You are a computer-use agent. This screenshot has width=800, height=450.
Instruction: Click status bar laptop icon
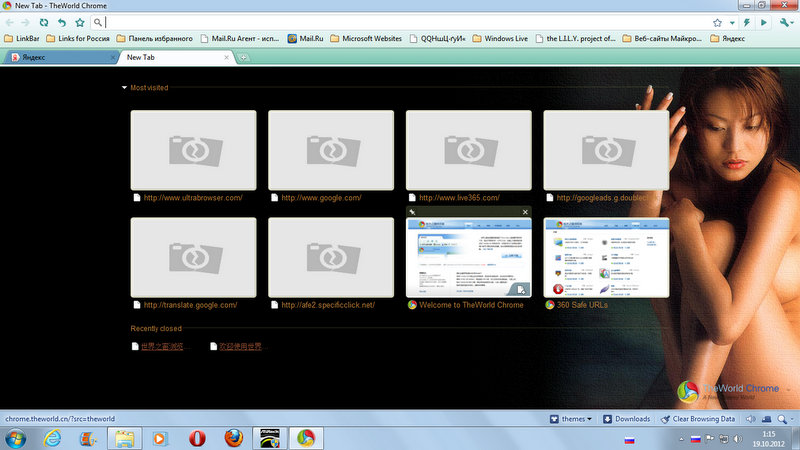(766, 419)
